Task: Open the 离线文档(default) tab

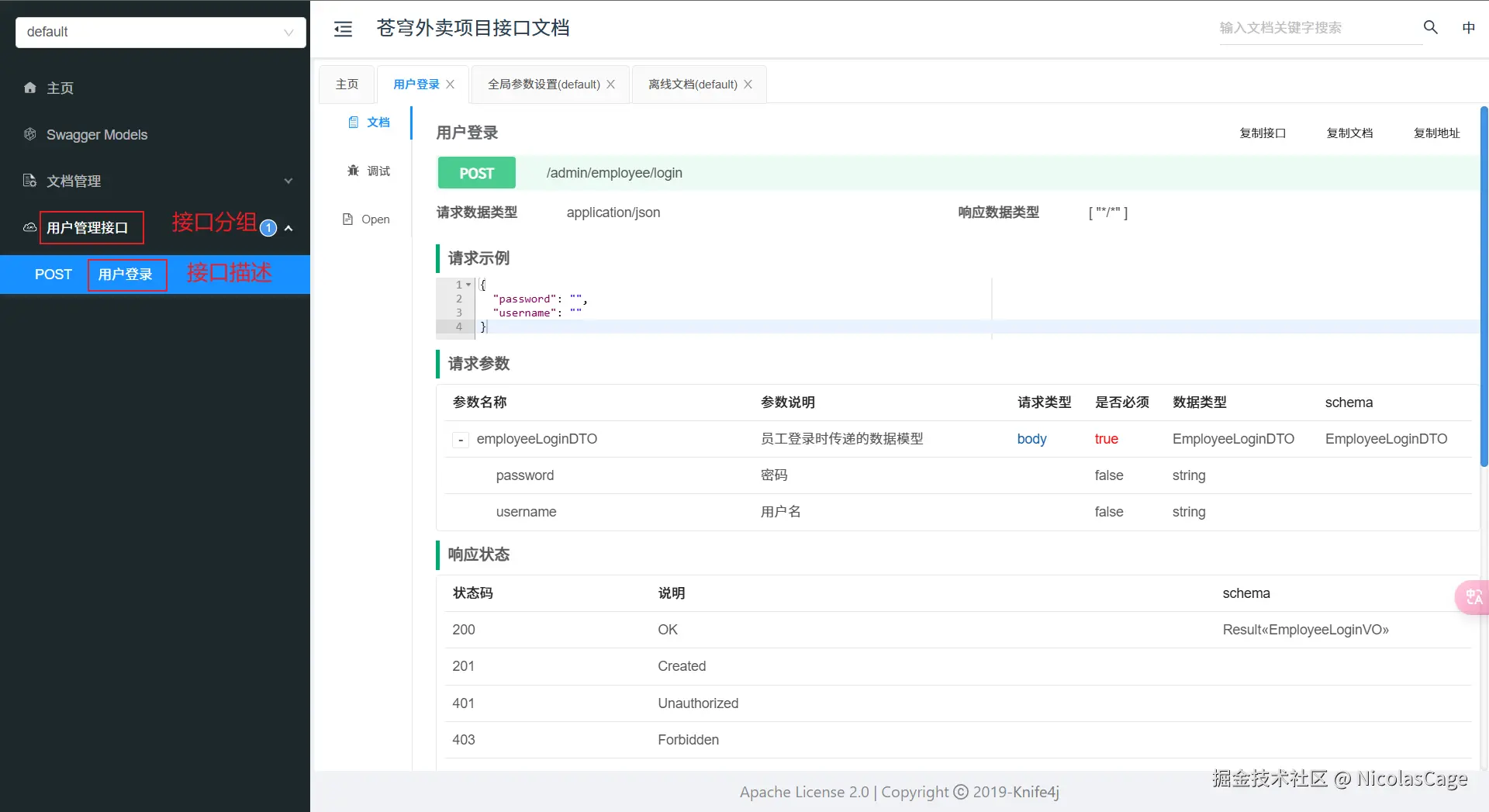Action: click(x=693, y=84)
